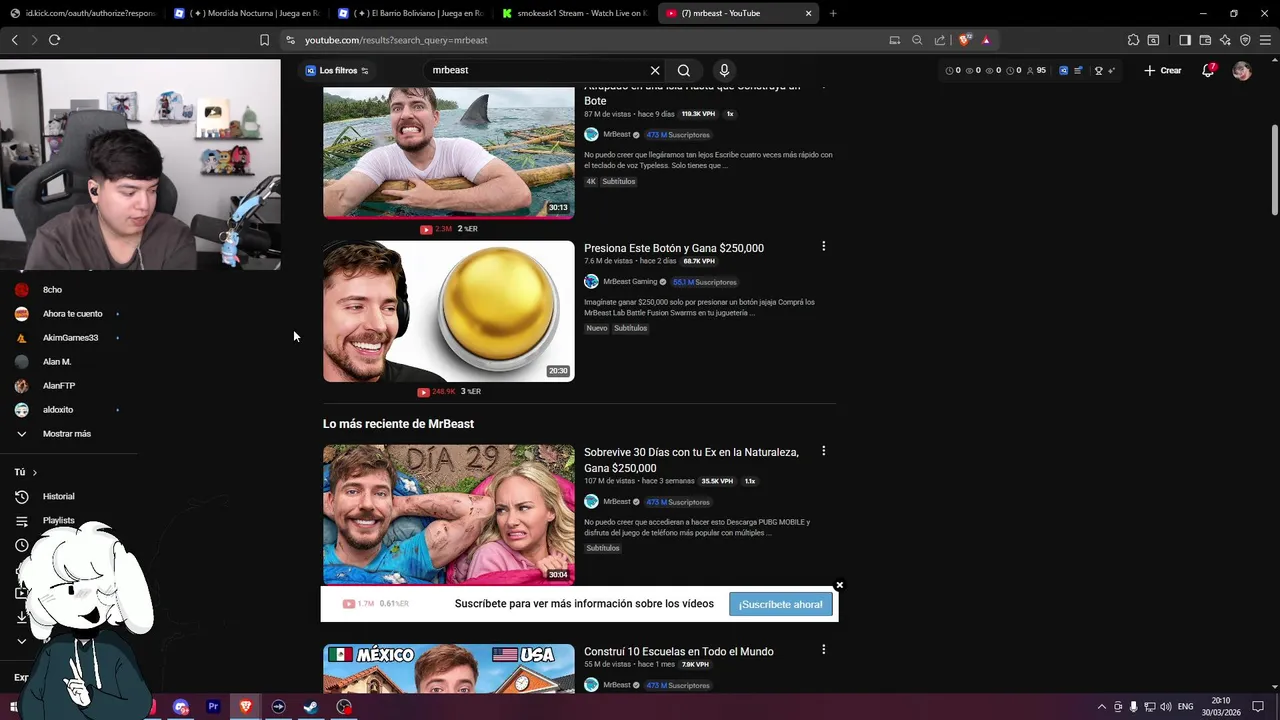Click the Subtítulos tag under Presiona Este Botón

click(630, 328)
